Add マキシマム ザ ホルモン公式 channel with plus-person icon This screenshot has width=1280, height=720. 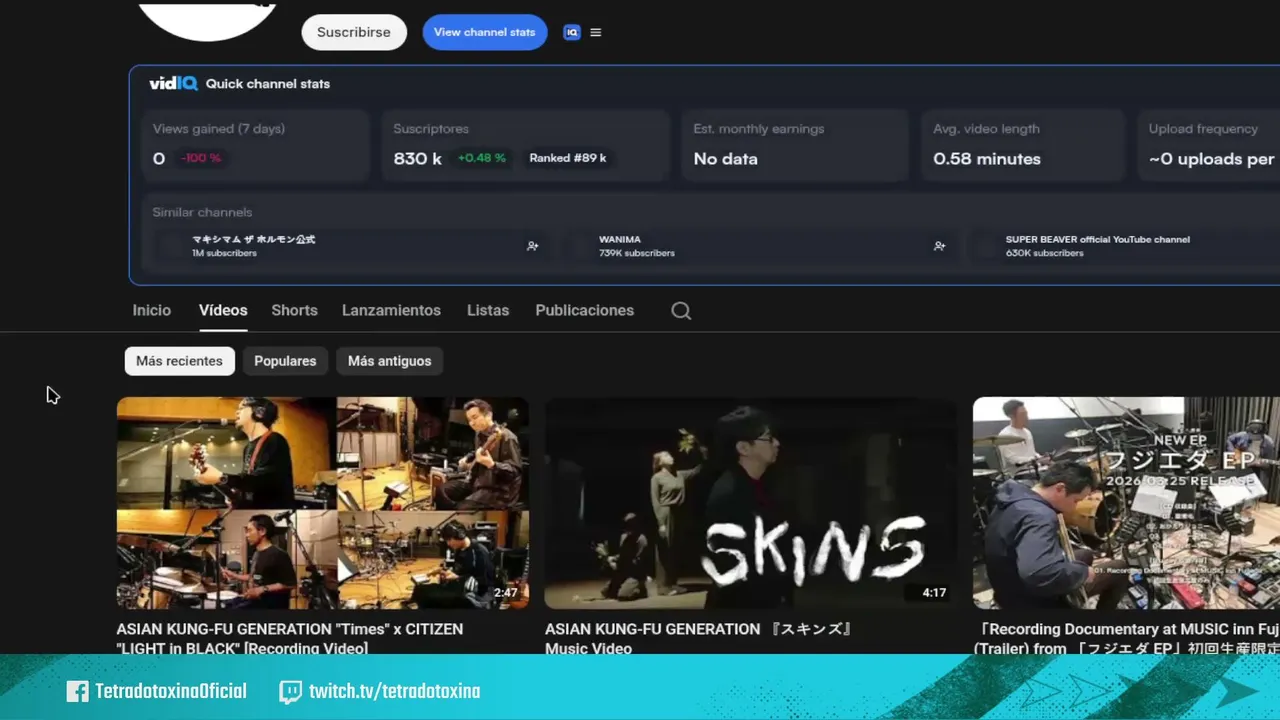pyautogui.click(x=533, y=246)
